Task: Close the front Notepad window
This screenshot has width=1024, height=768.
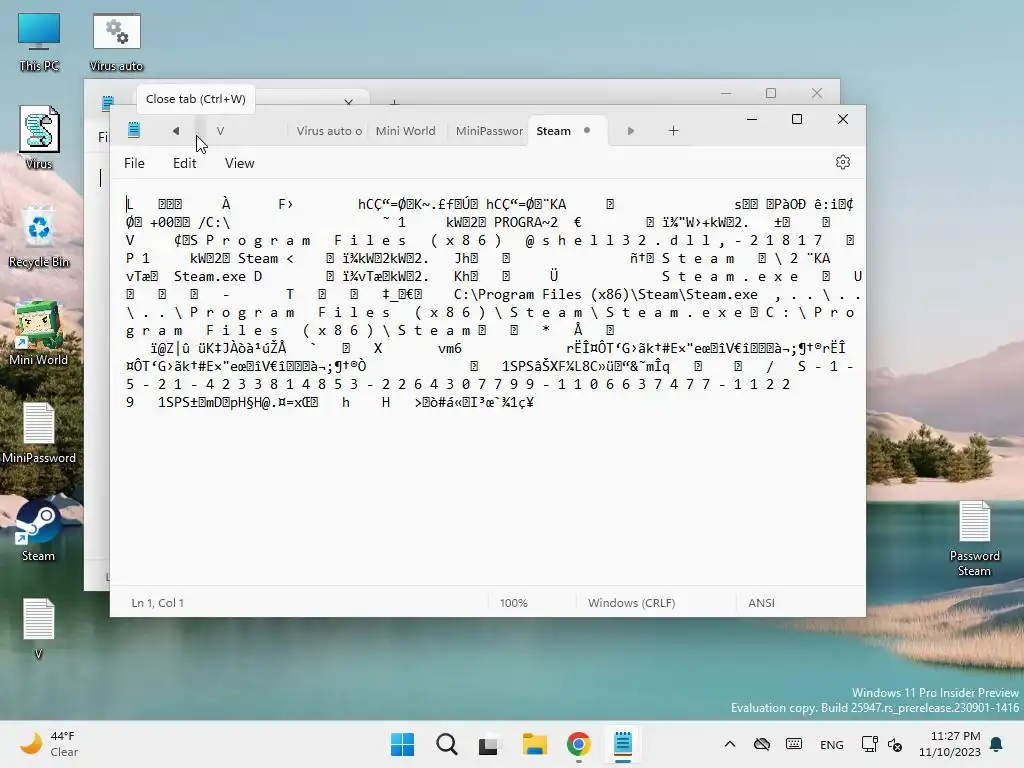Action: point(842,119)
